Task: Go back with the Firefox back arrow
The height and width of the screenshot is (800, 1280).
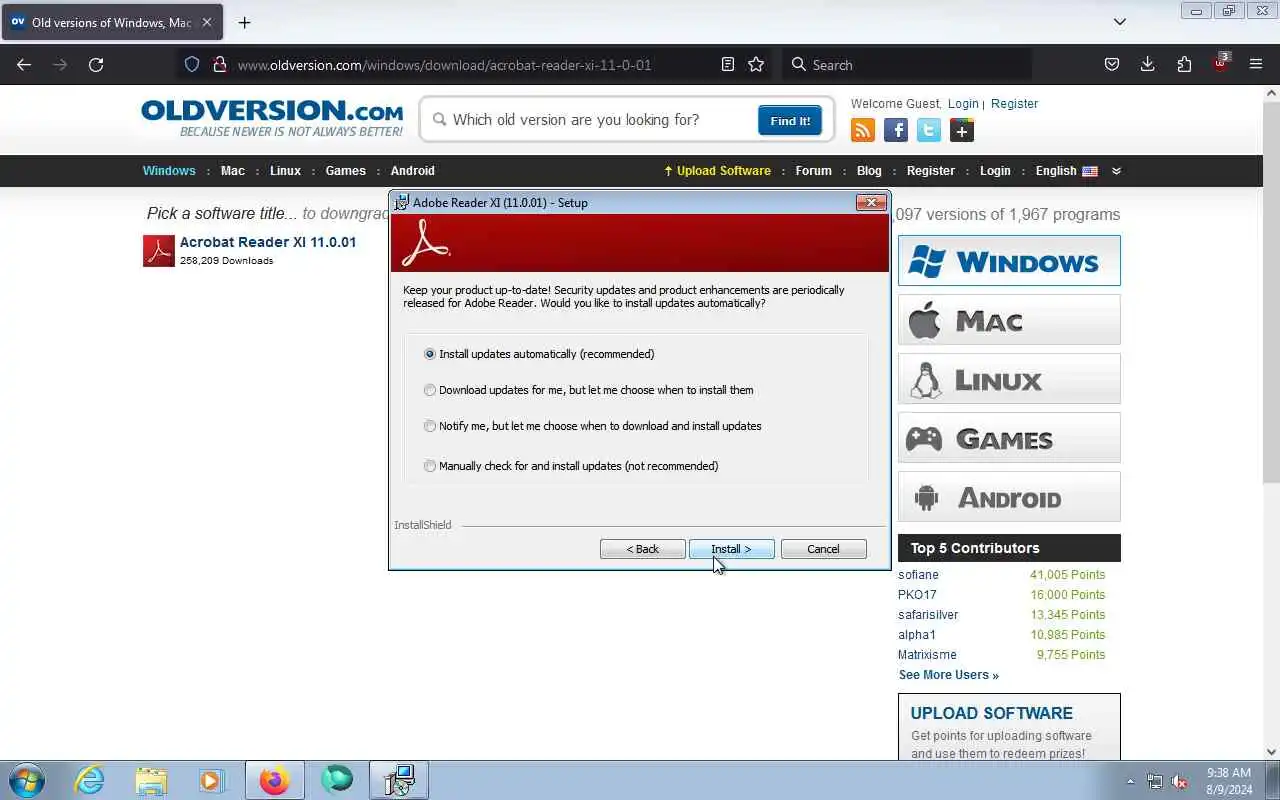Action: [24, 64]
